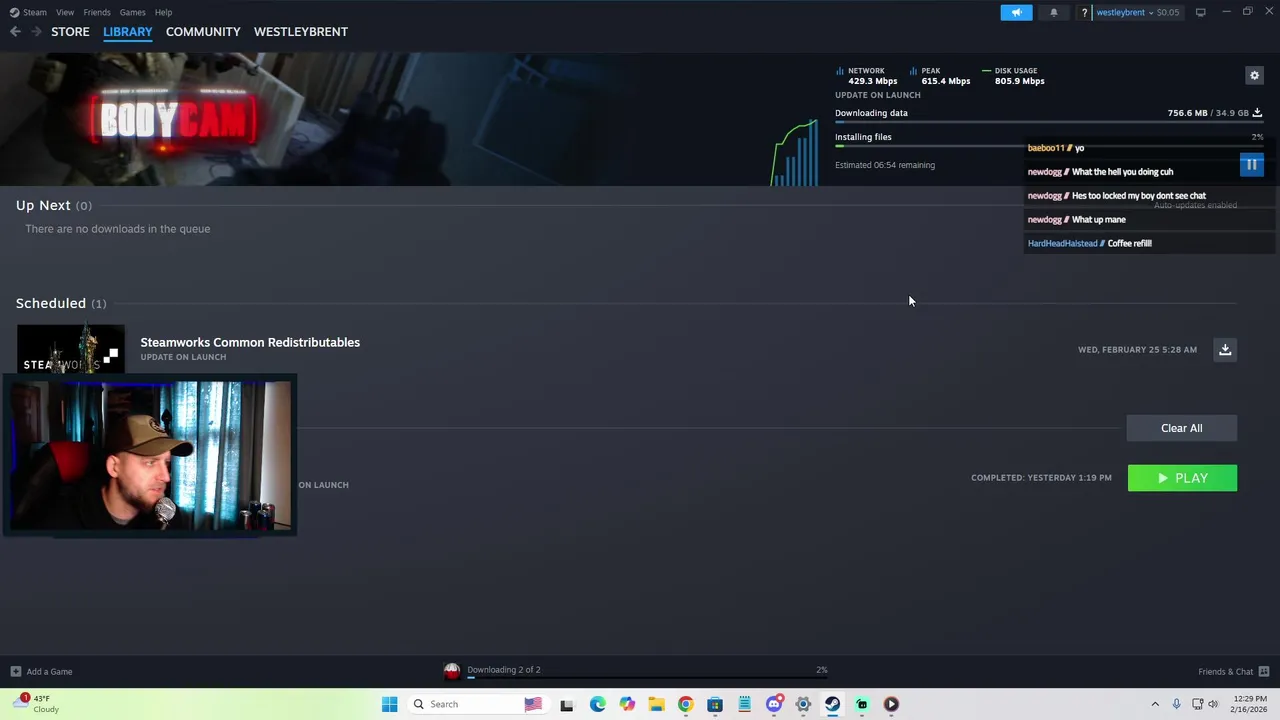
Task: Click the PEAK 615.4 Mbps stat
Action: pyautogui.click(x=940, y=76)
